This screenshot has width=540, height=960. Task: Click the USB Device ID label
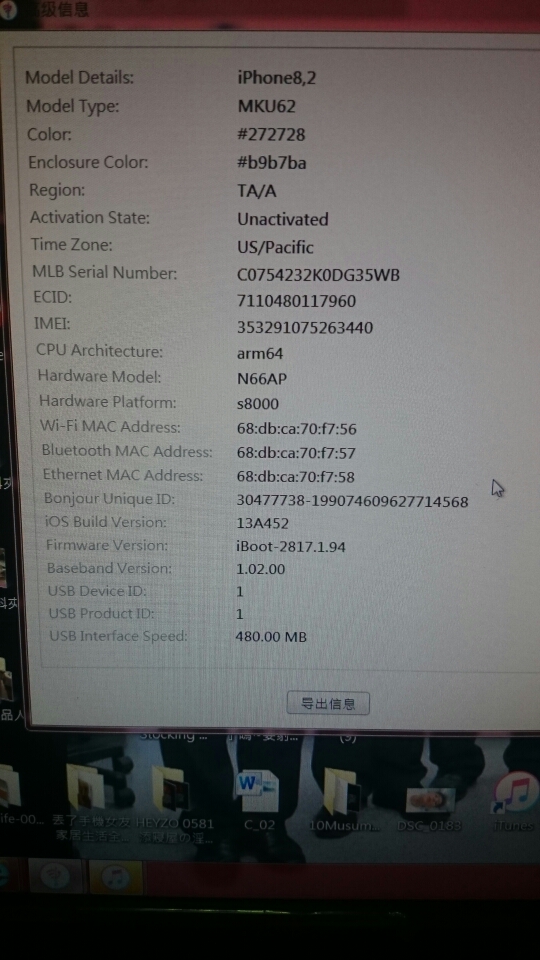click(97, 591)
